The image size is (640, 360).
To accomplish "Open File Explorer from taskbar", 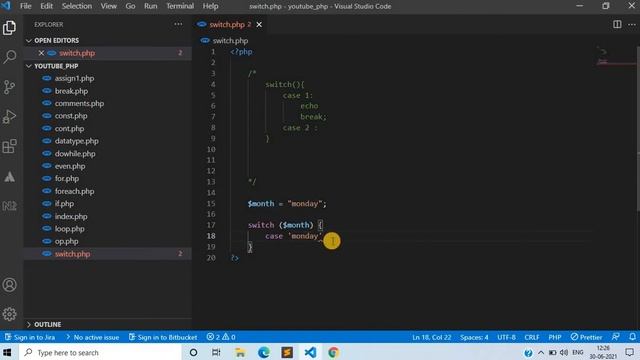I will tap(240, 352).
